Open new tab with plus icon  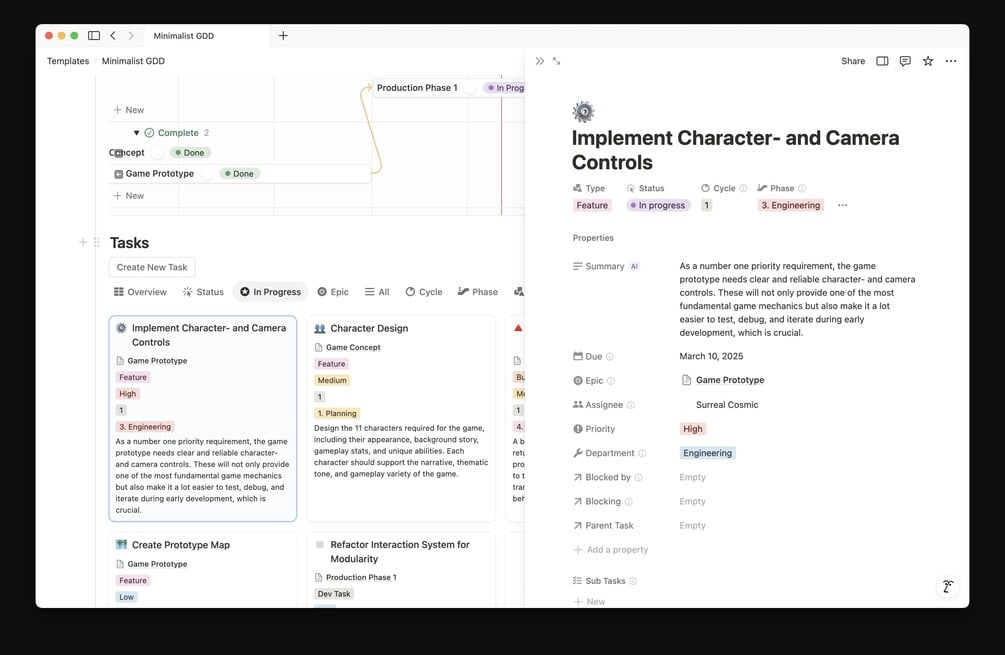[283, 36]
